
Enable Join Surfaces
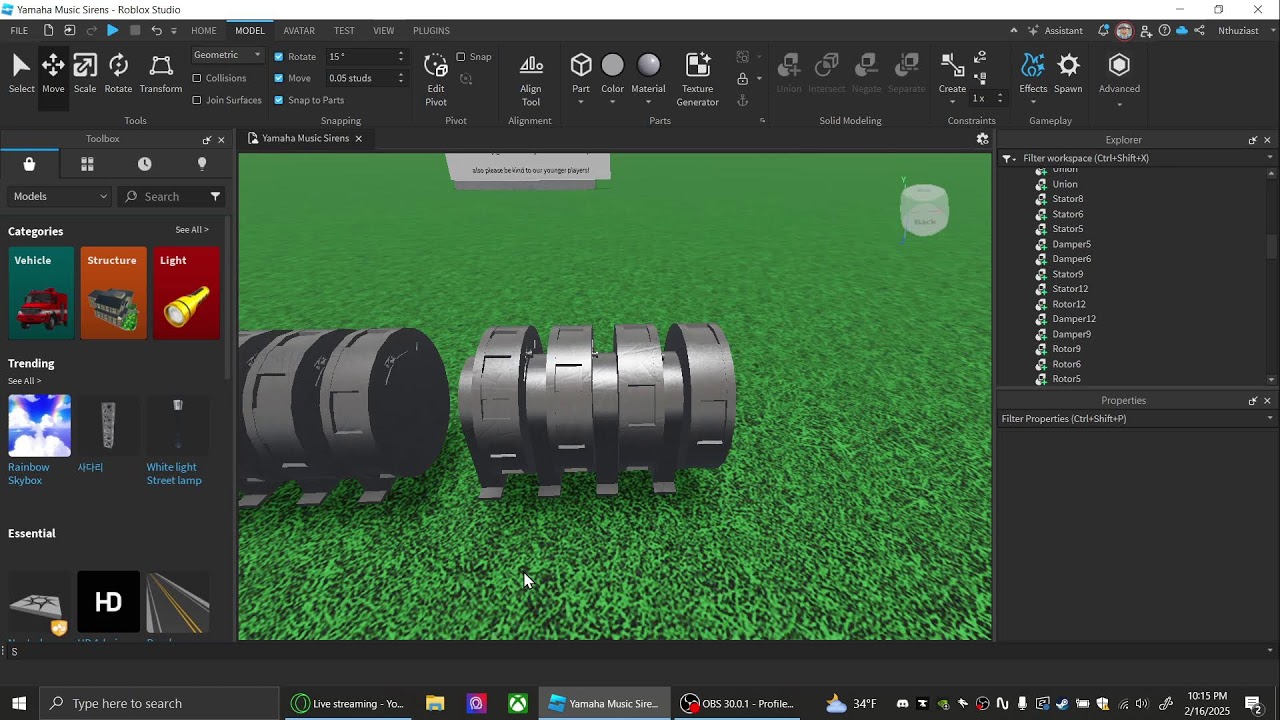point(197,100)
